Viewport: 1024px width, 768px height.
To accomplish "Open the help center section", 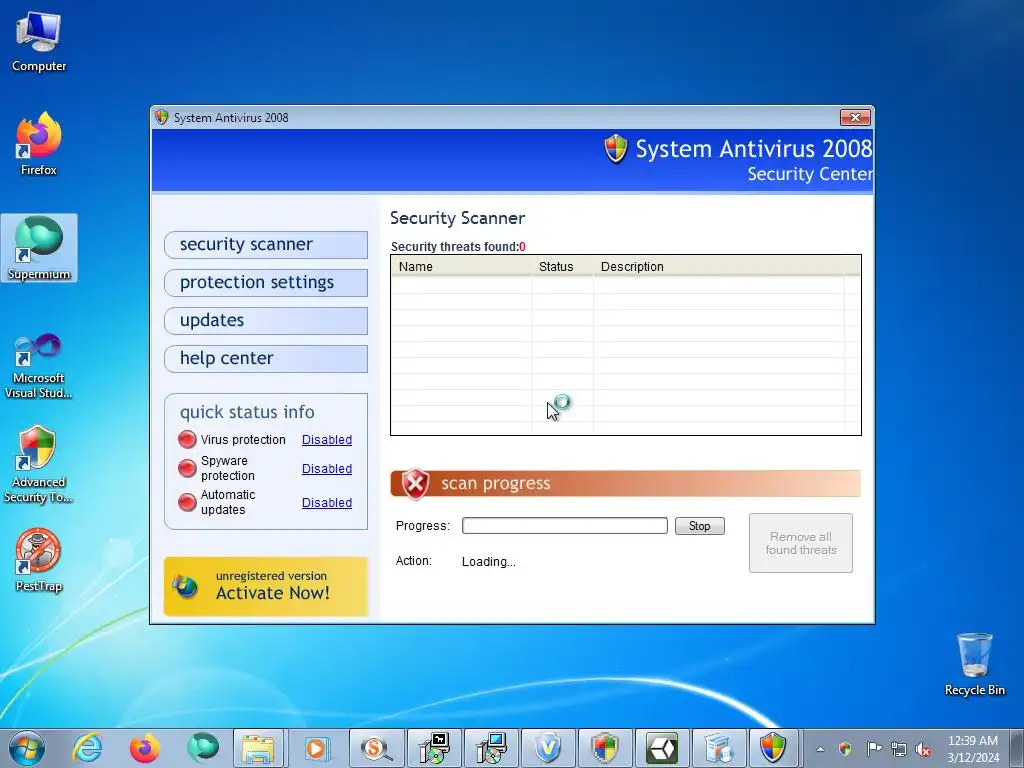I will pos(266,358).
